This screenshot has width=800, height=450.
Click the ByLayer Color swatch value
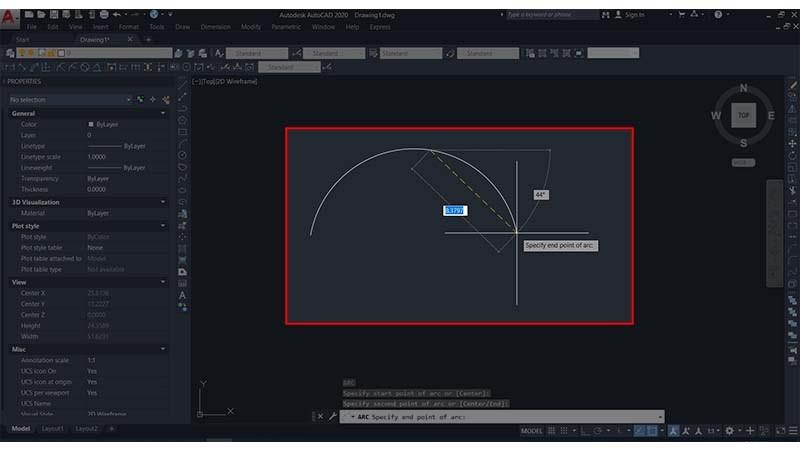103,124
